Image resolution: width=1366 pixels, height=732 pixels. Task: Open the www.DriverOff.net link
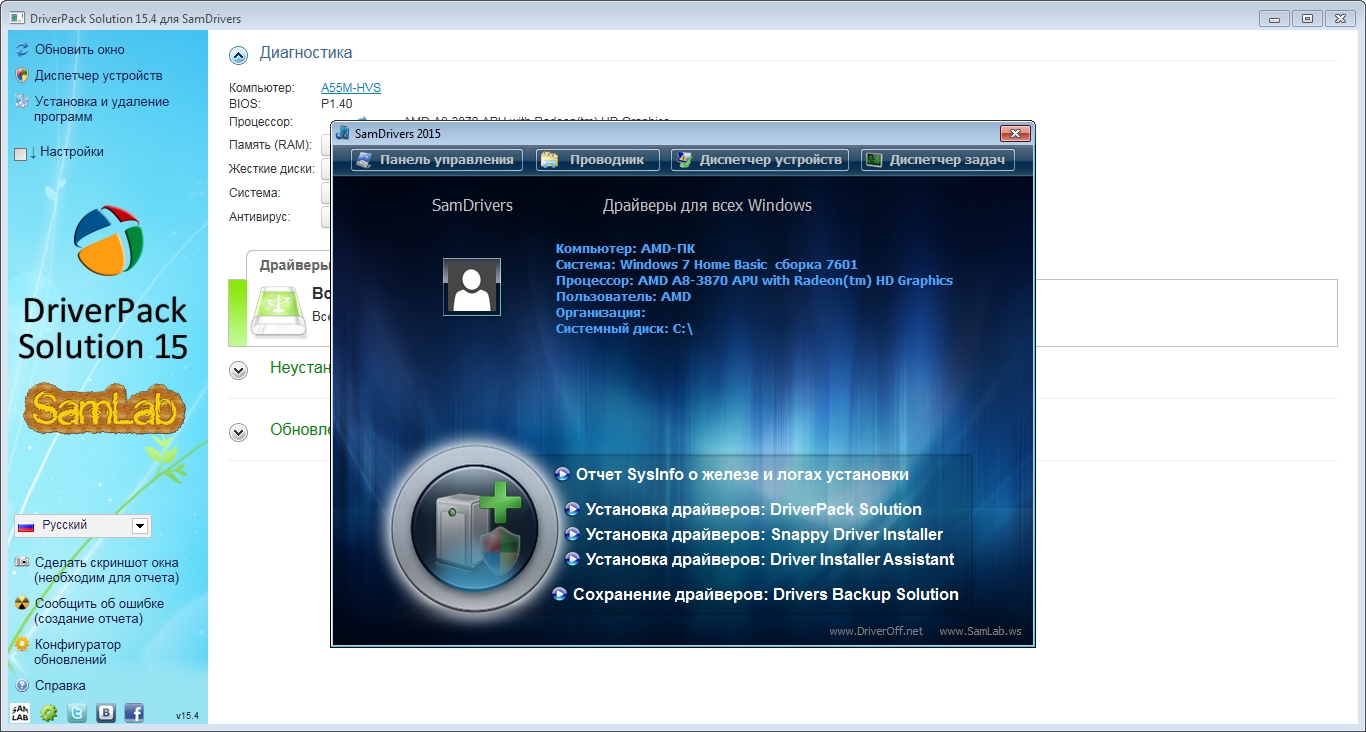coord(876,631)
